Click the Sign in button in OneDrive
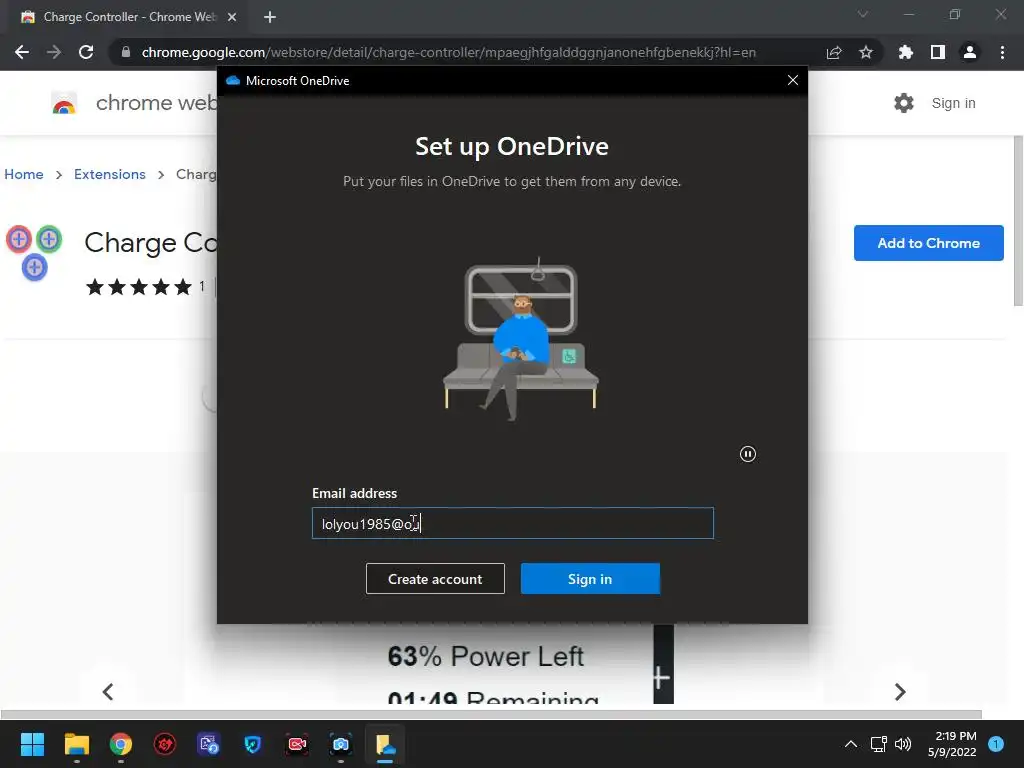Viewport: 1024px width, 768px height. click(x=590, y=579)
